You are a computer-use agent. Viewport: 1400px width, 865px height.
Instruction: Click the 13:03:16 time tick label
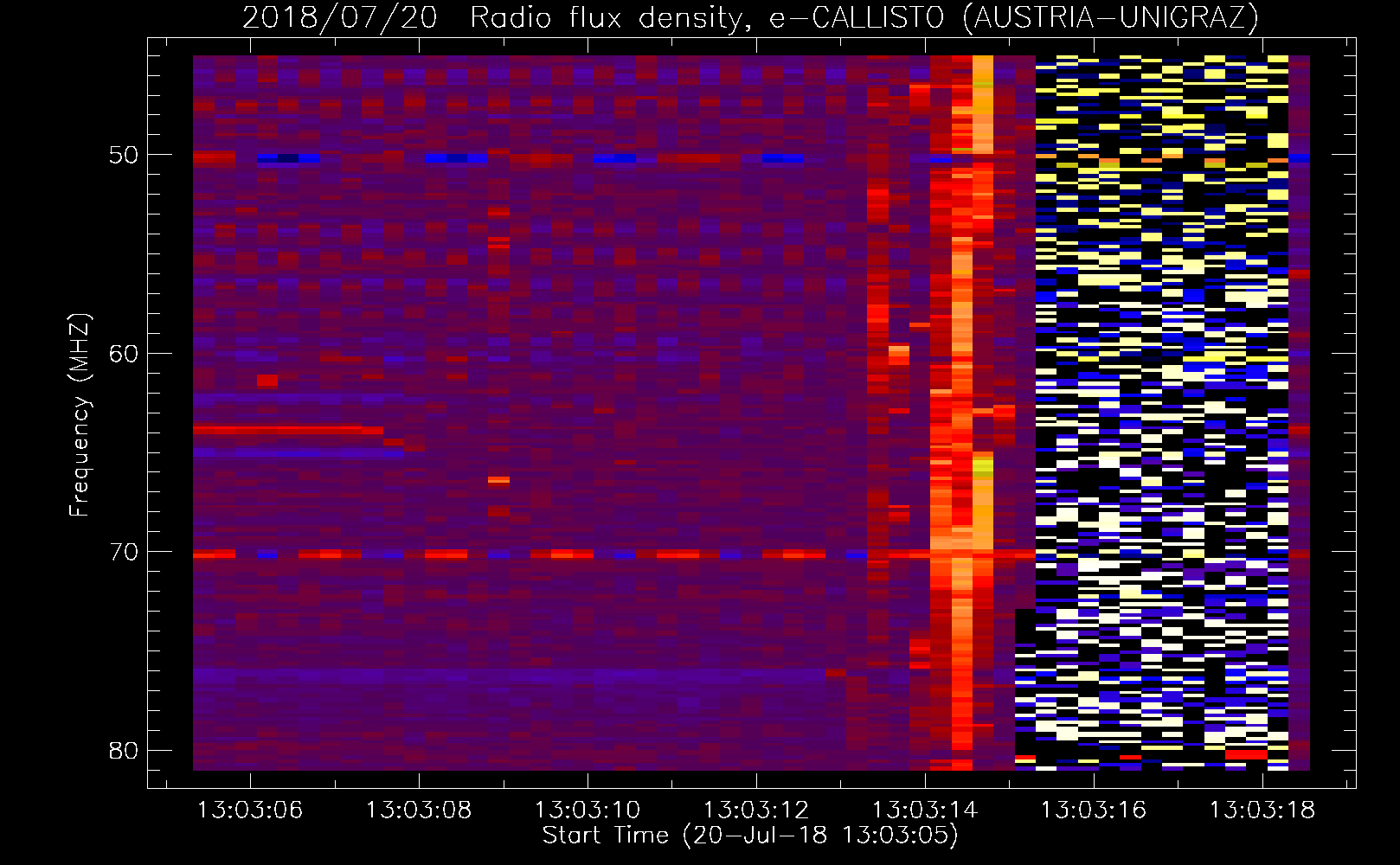tap(1094, 811)
